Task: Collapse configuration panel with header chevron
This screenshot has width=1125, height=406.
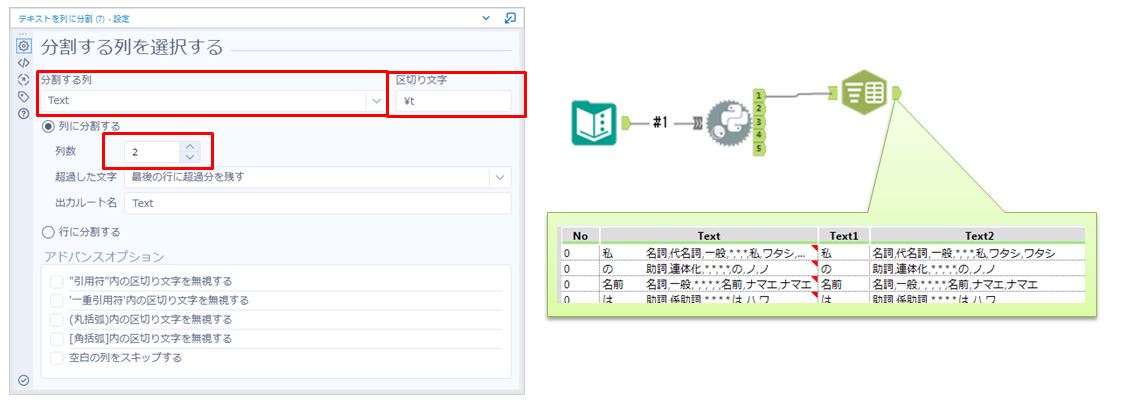Action: point(486,18)
